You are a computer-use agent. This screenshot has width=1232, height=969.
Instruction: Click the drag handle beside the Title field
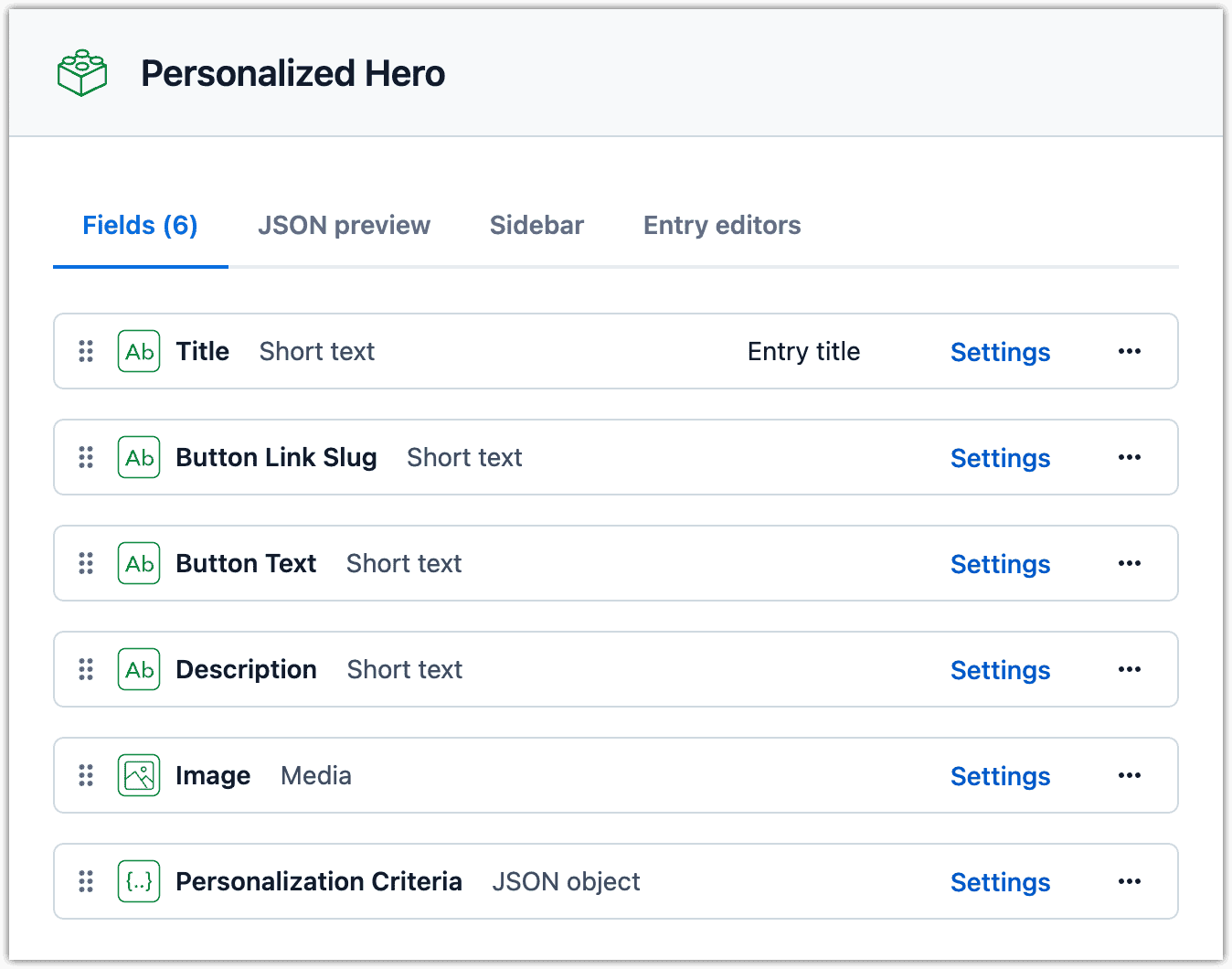click(x=86, y=351)
